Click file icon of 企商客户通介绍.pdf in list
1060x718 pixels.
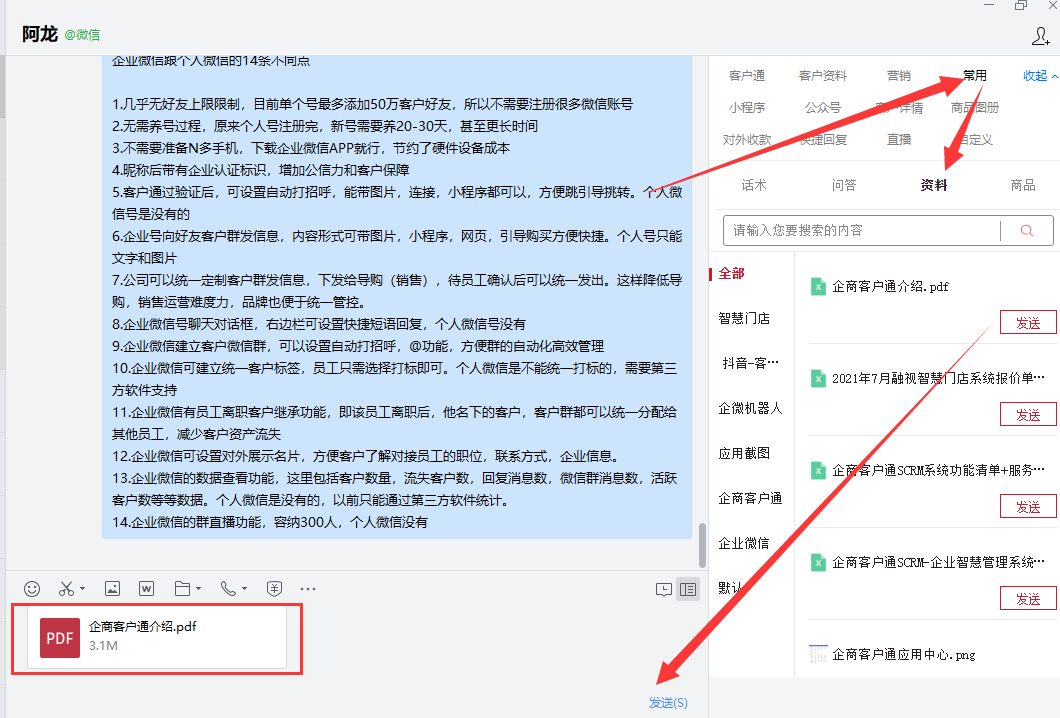(x=818, y=287)
